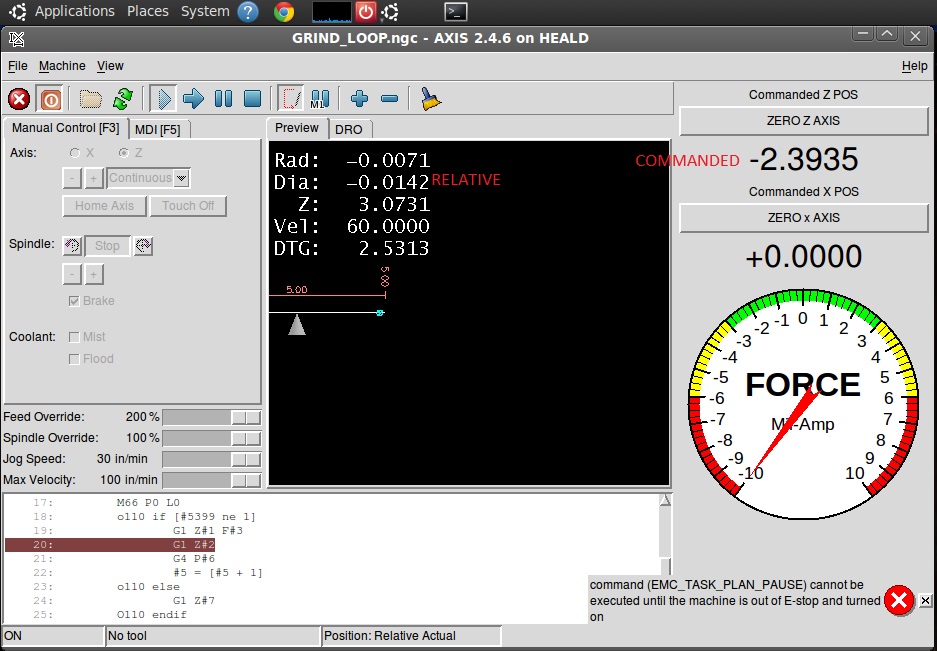Click the FORCE gauge dial

803,404
